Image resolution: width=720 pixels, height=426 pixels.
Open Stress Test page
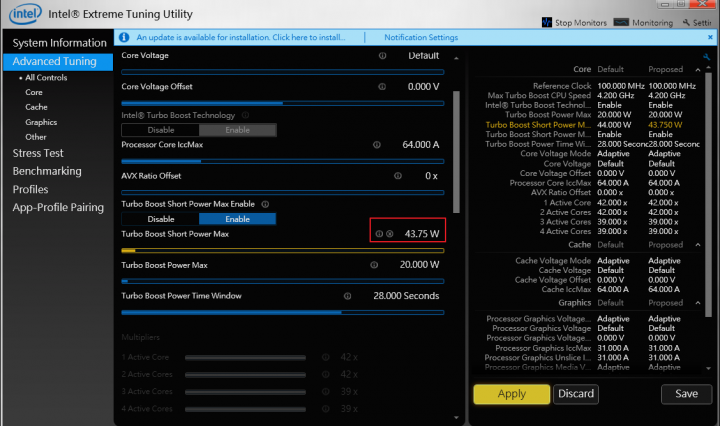[x=38, y=153]
